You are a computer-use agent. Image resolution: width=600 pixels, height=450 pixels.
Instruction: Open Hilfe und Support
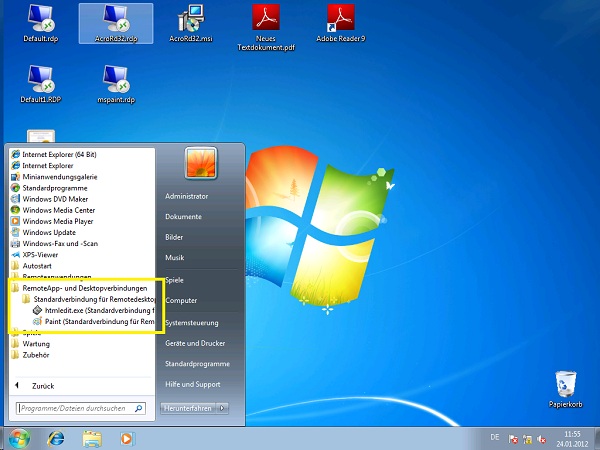tap(192, 384)
